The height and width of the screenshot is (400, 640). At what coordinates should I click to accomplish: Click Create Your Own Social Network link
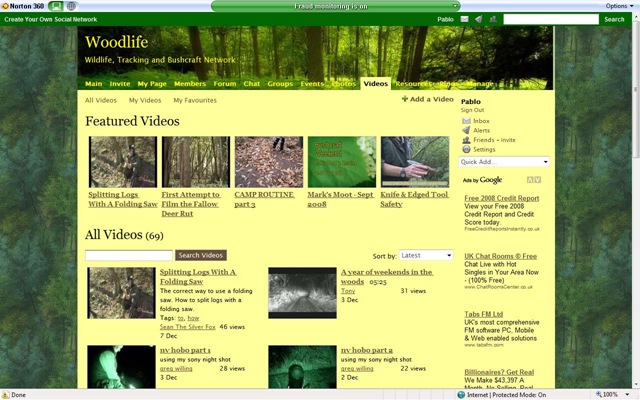[51, 19]
